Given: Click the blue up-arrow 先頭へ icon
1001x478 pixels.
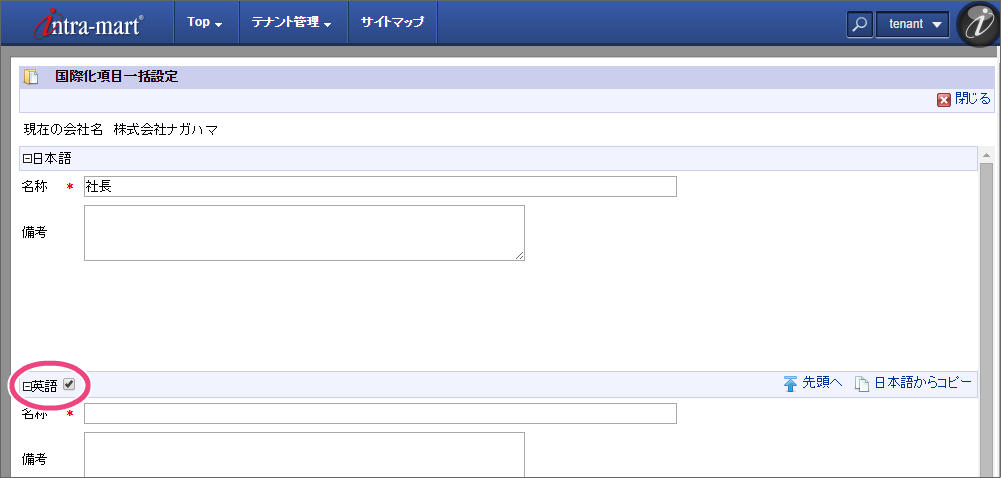Looking at the screenshot, I should click(x=790, y=383).
